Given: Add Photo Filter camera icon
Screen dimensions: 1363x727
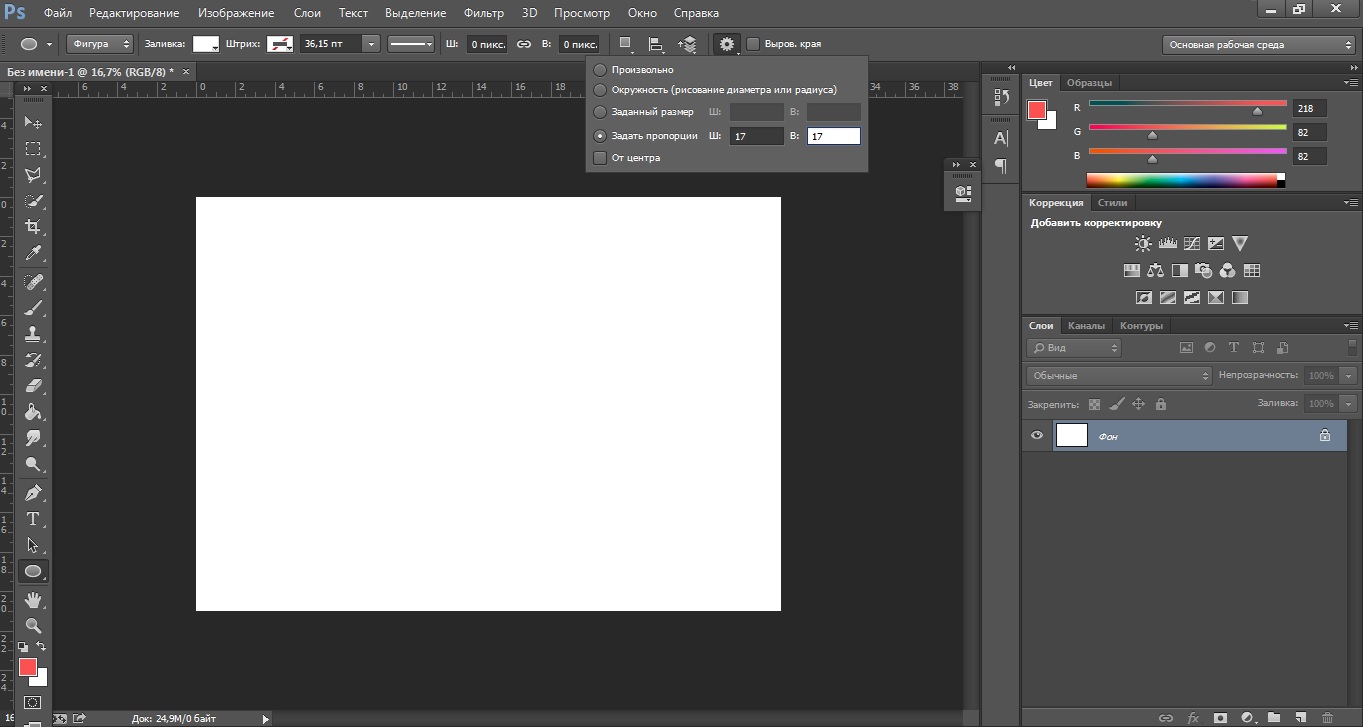Looking at the screenshot, I should coord(1204,270).
